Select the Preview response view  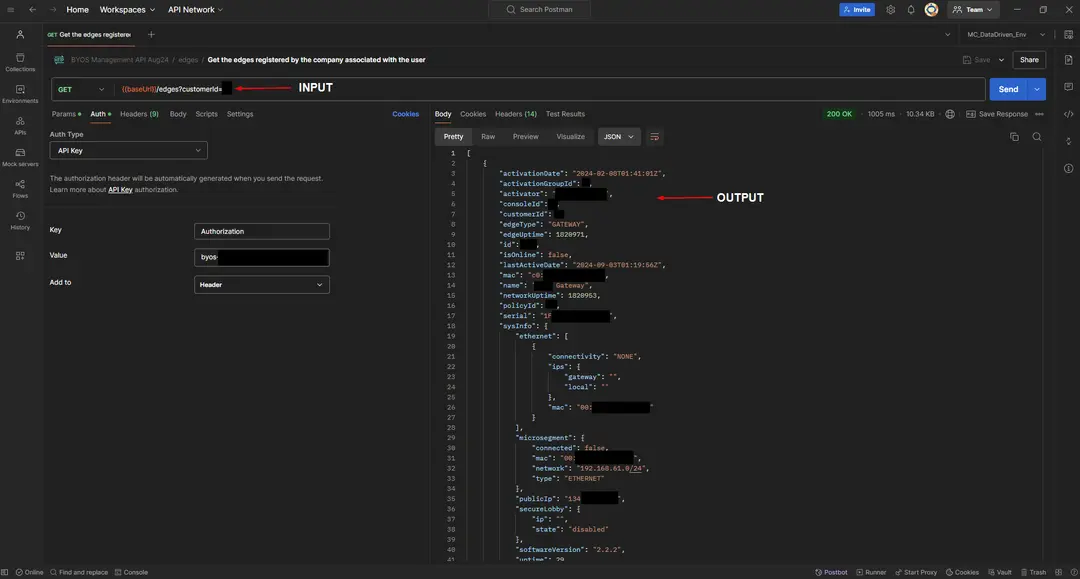tap(526, 137)
